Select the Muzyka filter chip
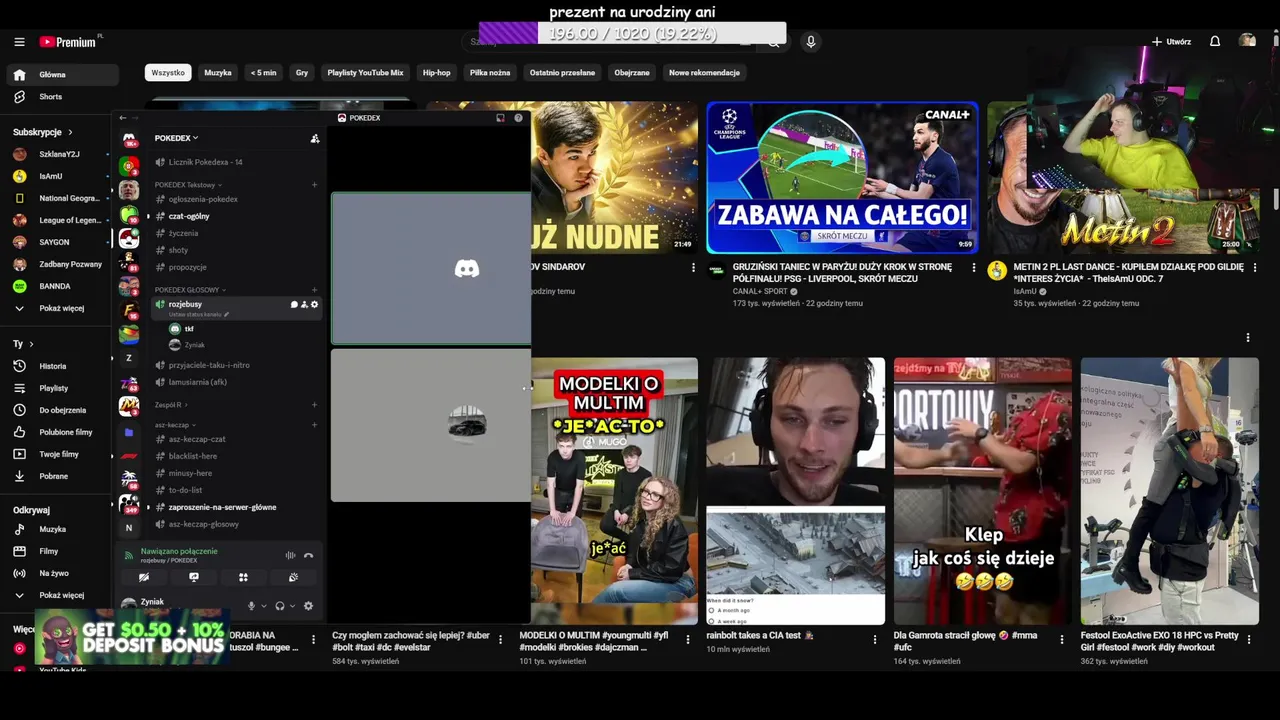The height and width of the screenshot is (720, 1280). (x=218, y=73)
